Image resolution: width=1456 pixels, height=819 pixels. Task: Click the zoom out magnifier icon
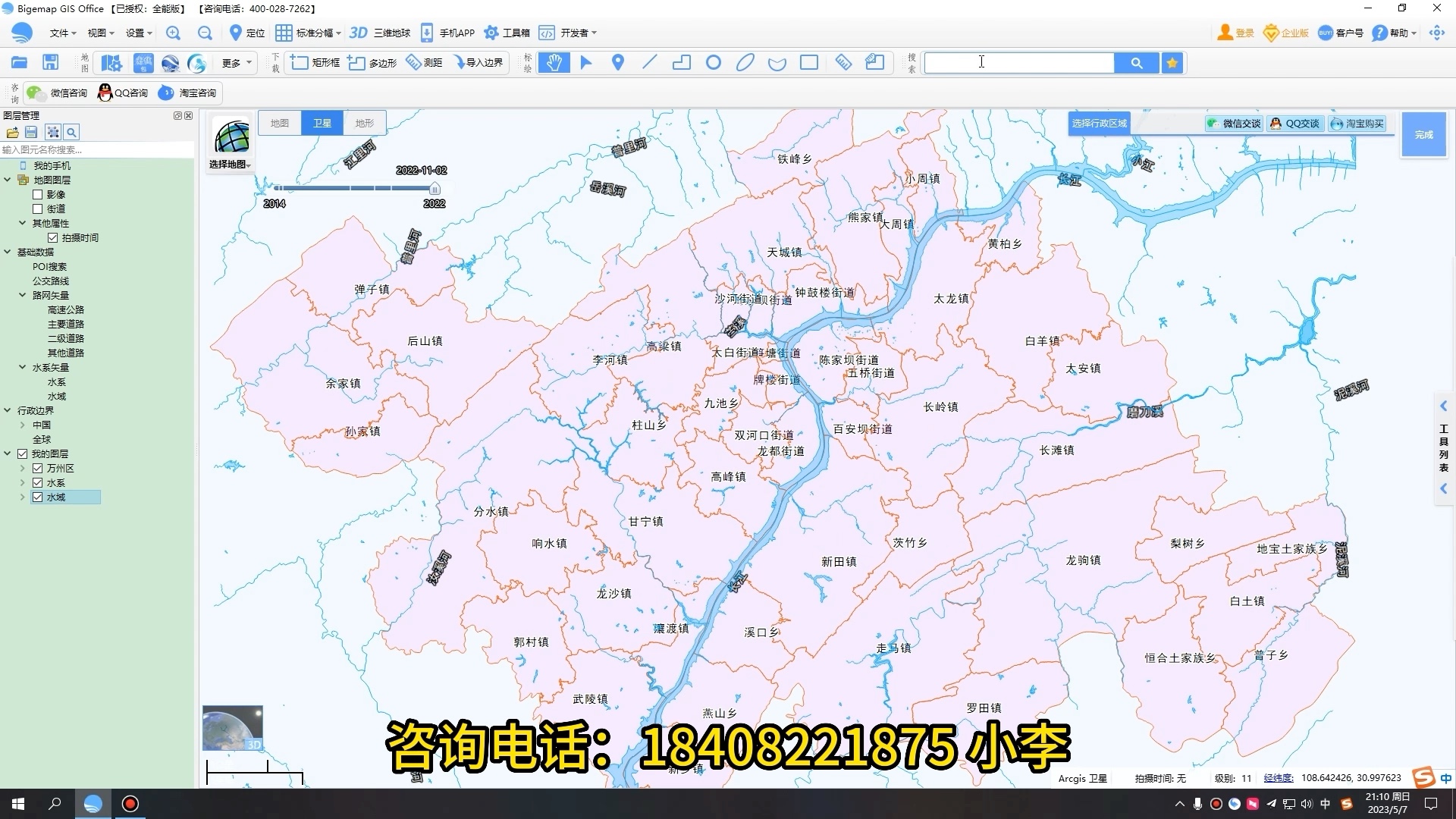click(x=205, y=33)
